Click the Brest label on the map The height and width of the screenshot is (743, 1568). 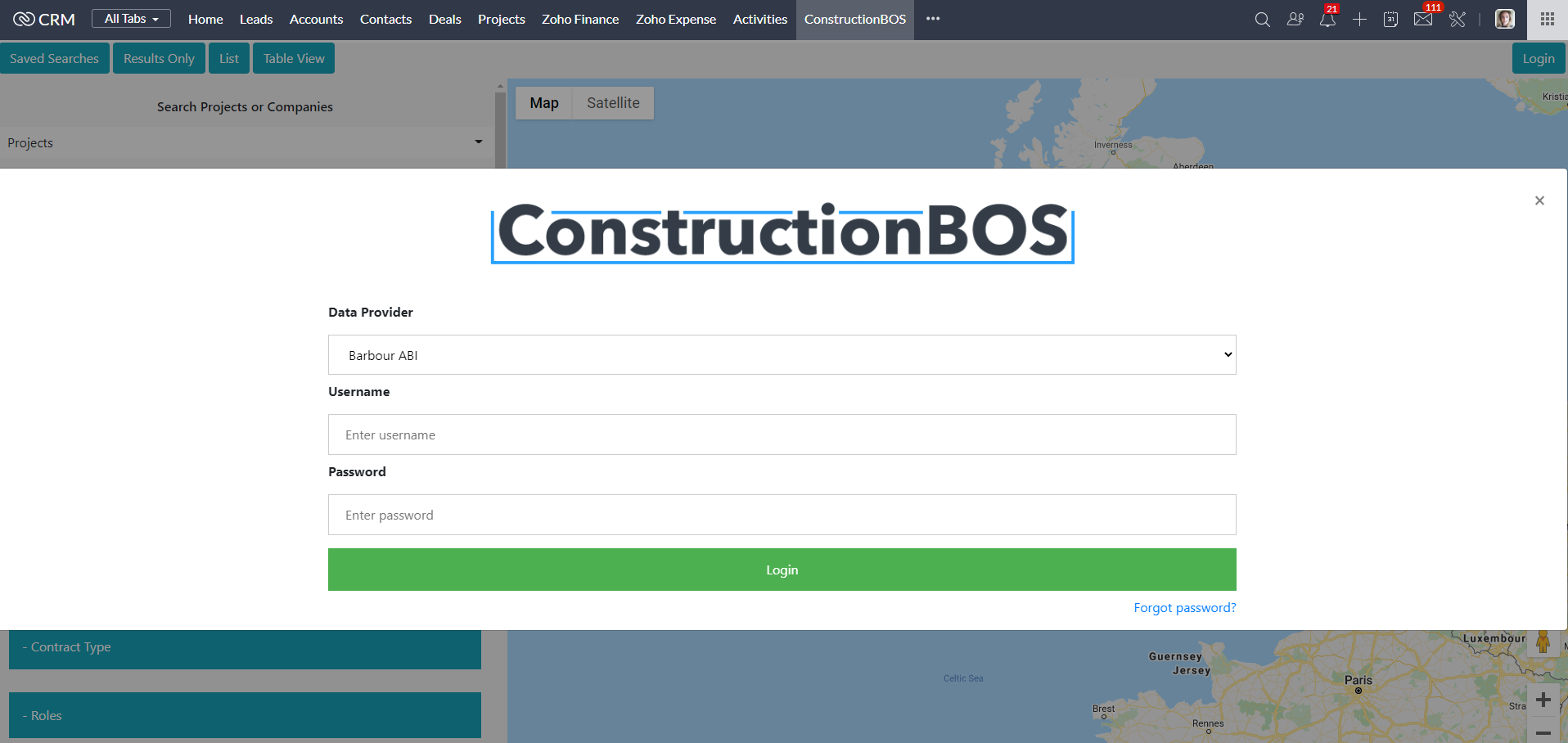[1103, 709]
